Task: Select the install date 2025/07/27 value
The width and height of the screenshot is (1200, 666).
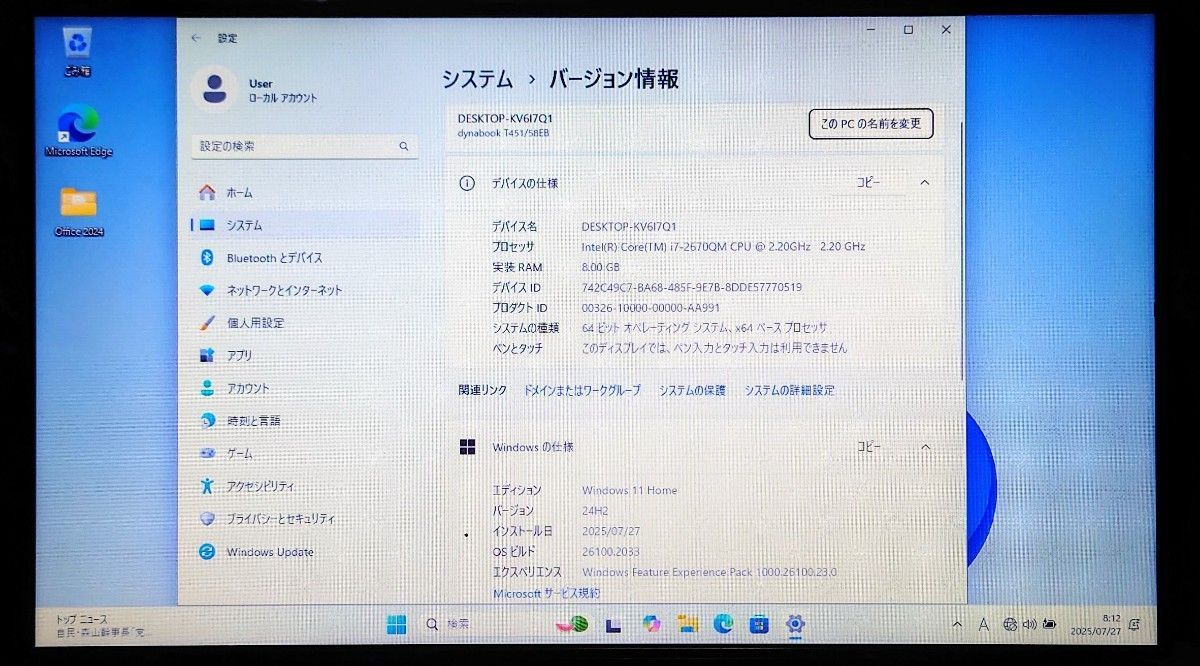Action: pyautogui.click(x=610, y=531)
